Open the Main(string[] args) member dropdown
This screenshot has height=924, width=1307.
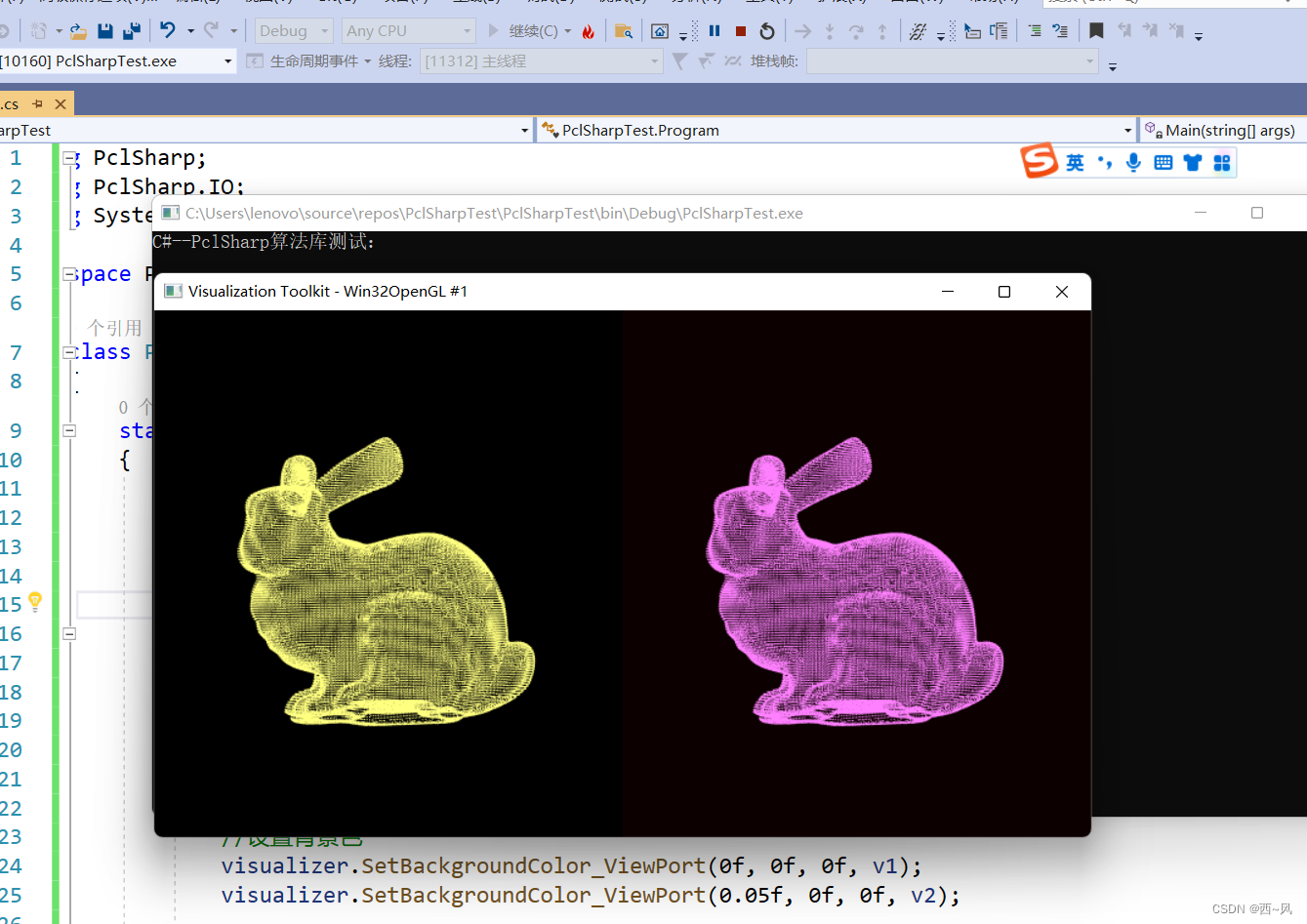pos(1223,130)
